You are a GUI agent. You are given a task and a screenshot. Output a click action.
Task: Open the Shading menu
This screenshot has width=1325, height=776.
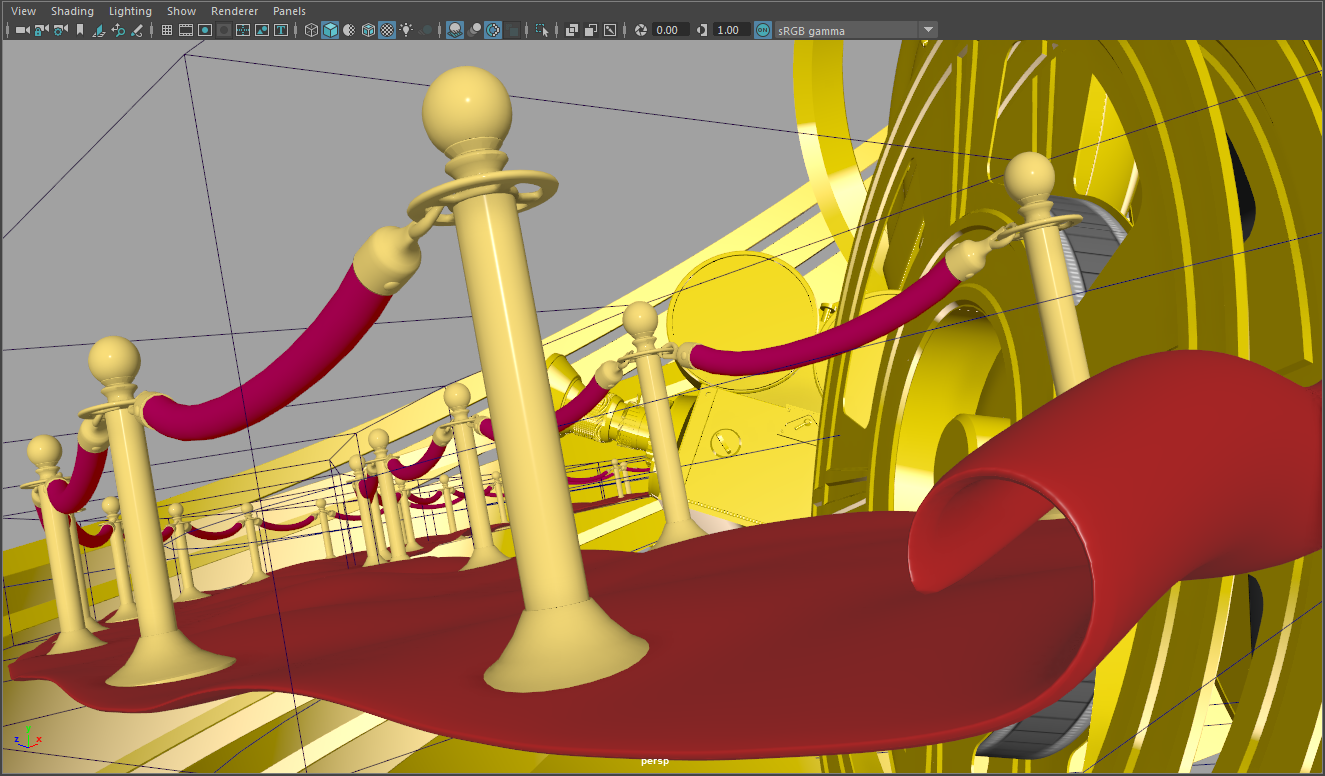click(x=72, y=11)
